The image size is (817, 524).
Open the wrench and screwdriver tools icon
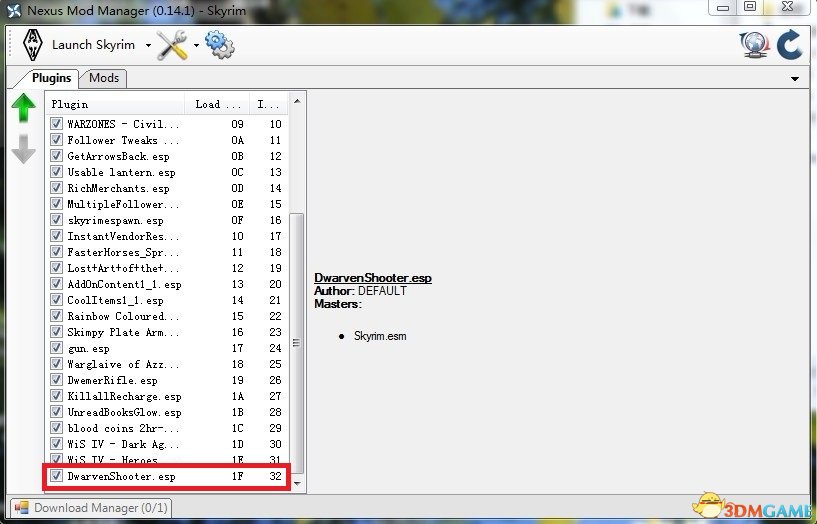coord(172,45)
